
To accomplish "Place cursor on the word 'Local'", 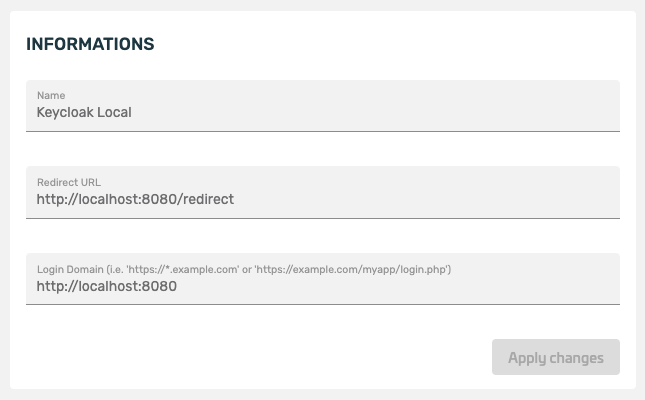I will pyautogui.click(x=115, y=112).
